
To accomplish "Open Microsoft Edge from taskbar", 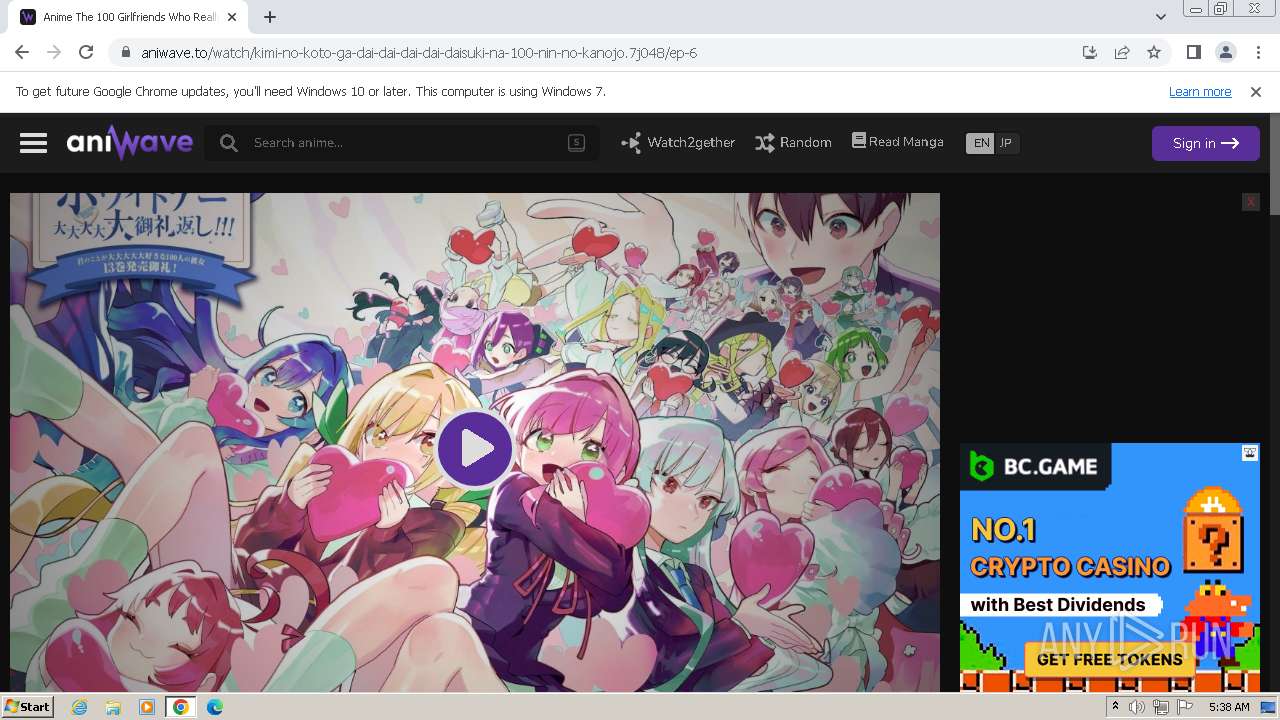I will click(x=215, y=707).
